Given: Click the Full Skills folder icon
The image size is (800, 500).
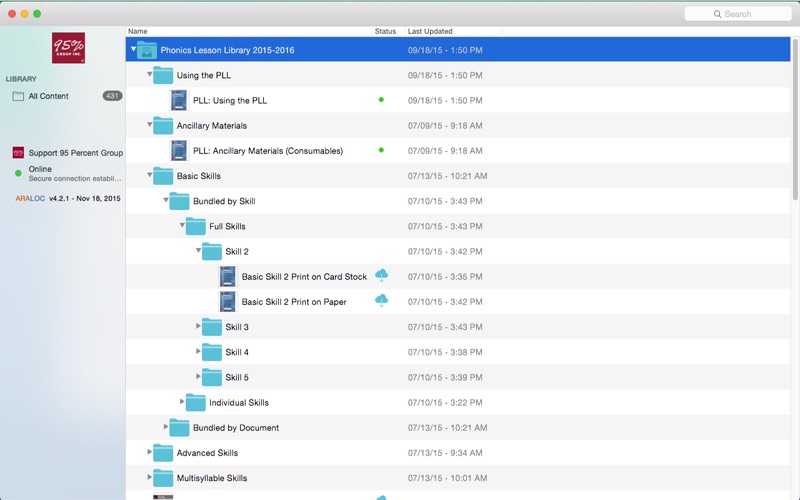Looking at the screenshot, I should click(196, 226).
